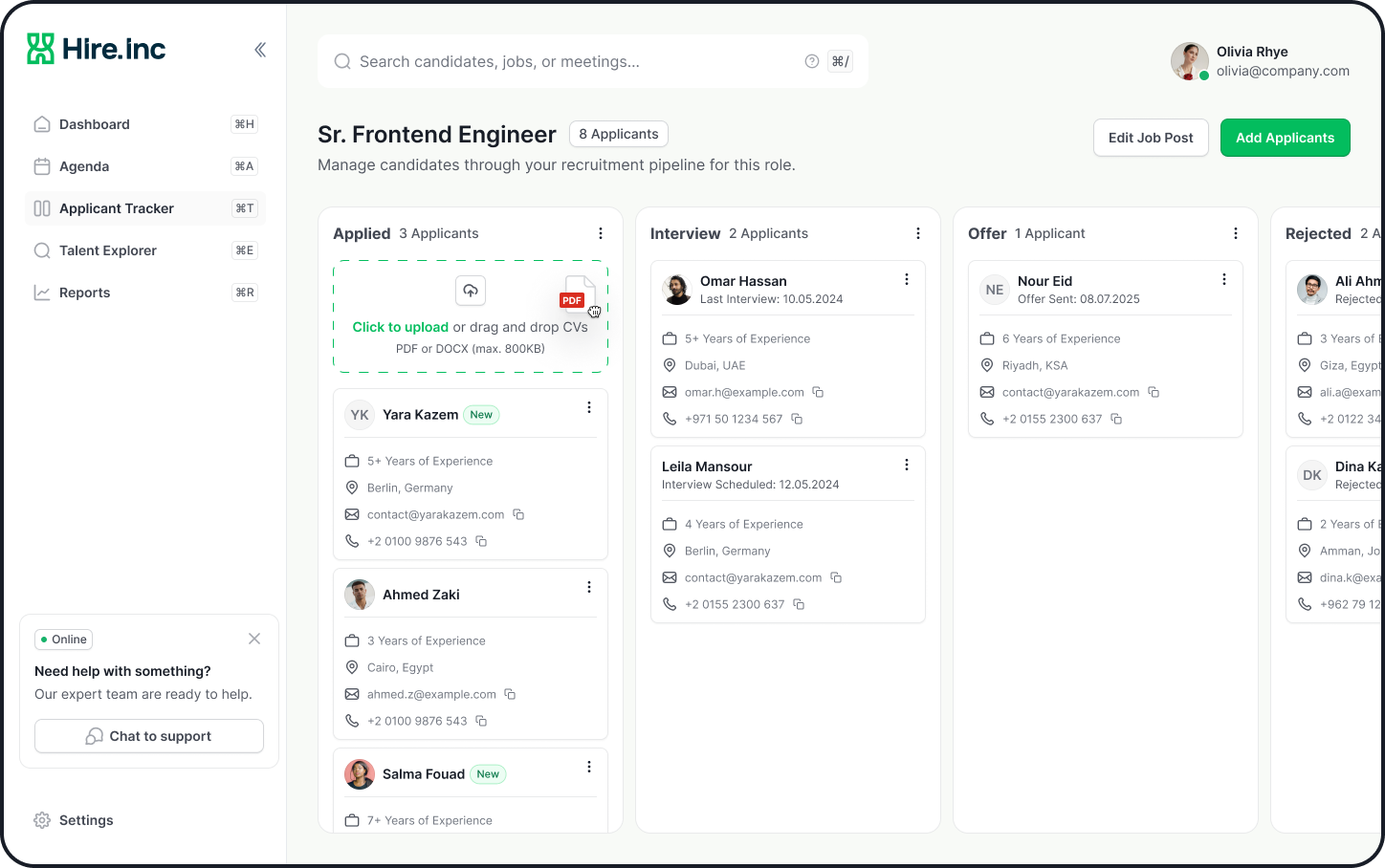Open Yara Kazem's card options menu
Screen dimensions: 1385x868
[589, 407]
